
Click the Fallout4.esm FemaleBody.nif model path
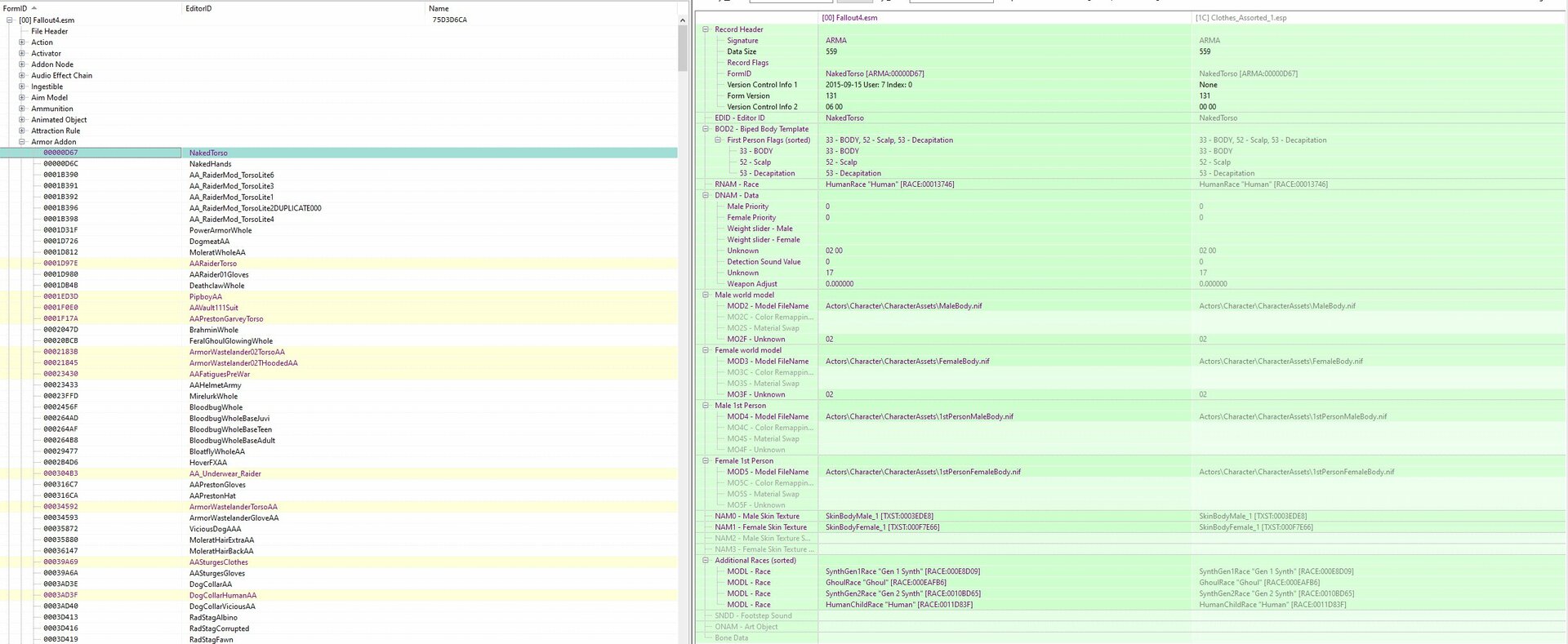[x=907, y=362]
